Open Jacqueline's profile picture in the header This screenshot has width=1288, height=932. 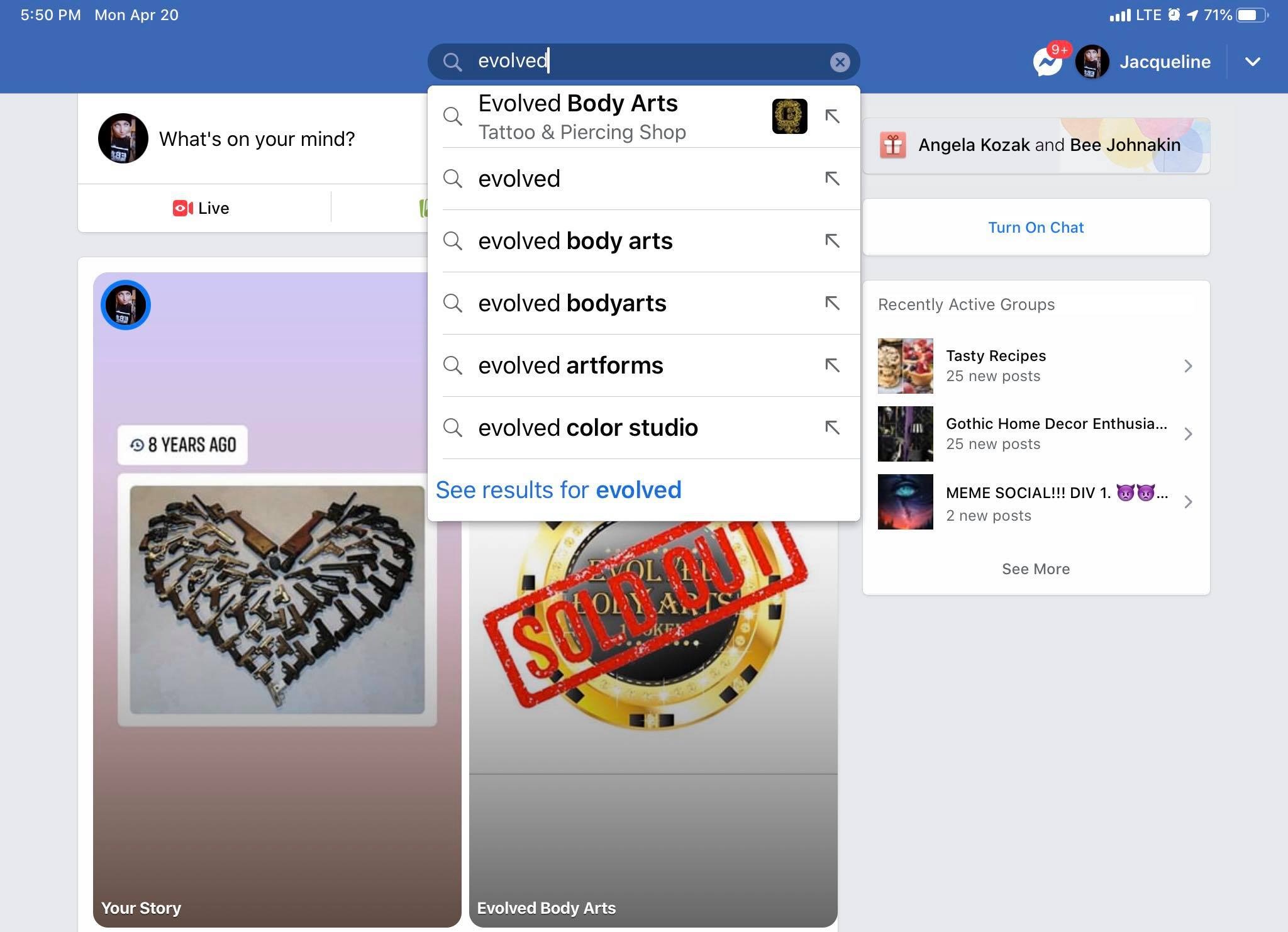point(1092,62)
